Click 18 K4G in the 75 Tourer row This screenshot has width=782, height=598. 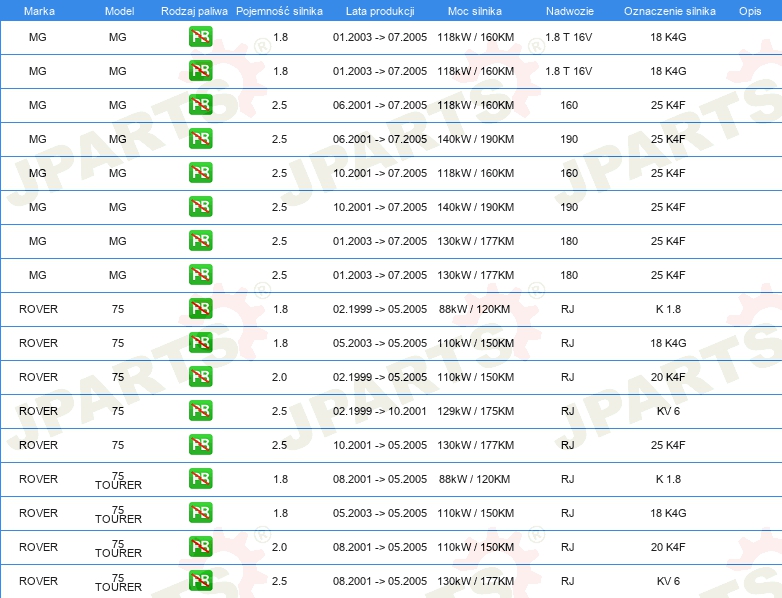(668, 513)
